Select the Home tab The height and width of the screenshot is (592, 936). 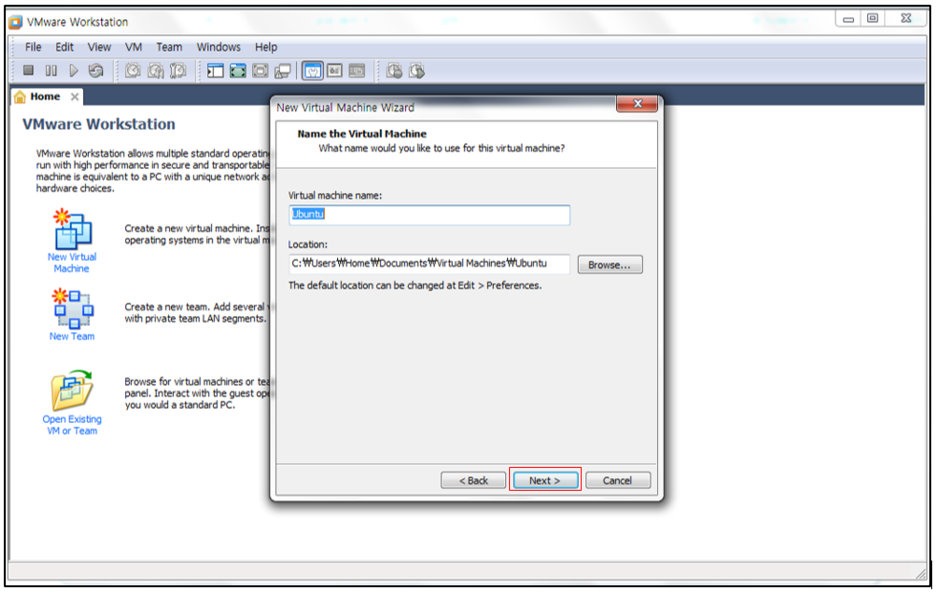point(45,97)
